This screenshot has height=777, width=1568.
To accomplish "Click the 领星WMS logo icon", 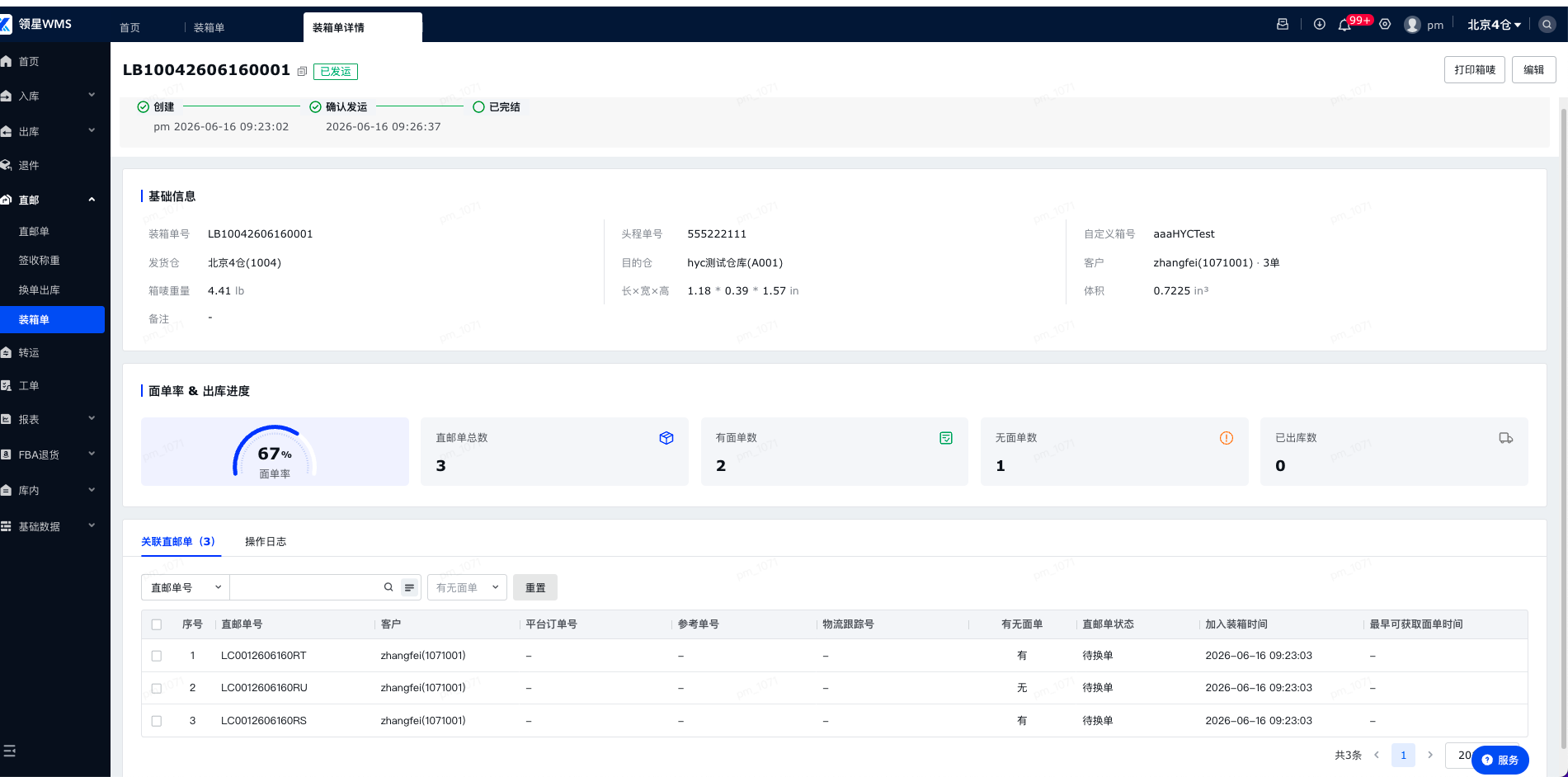I will point(5,24).
